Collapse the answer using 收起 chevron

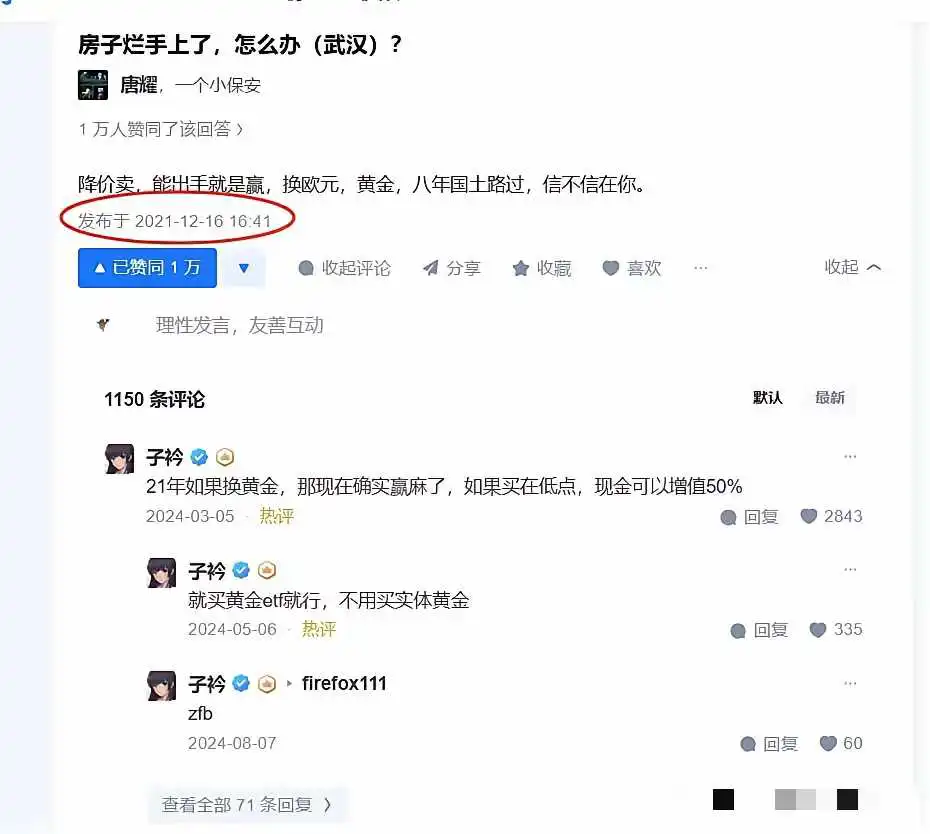click(x=852, y=268)
